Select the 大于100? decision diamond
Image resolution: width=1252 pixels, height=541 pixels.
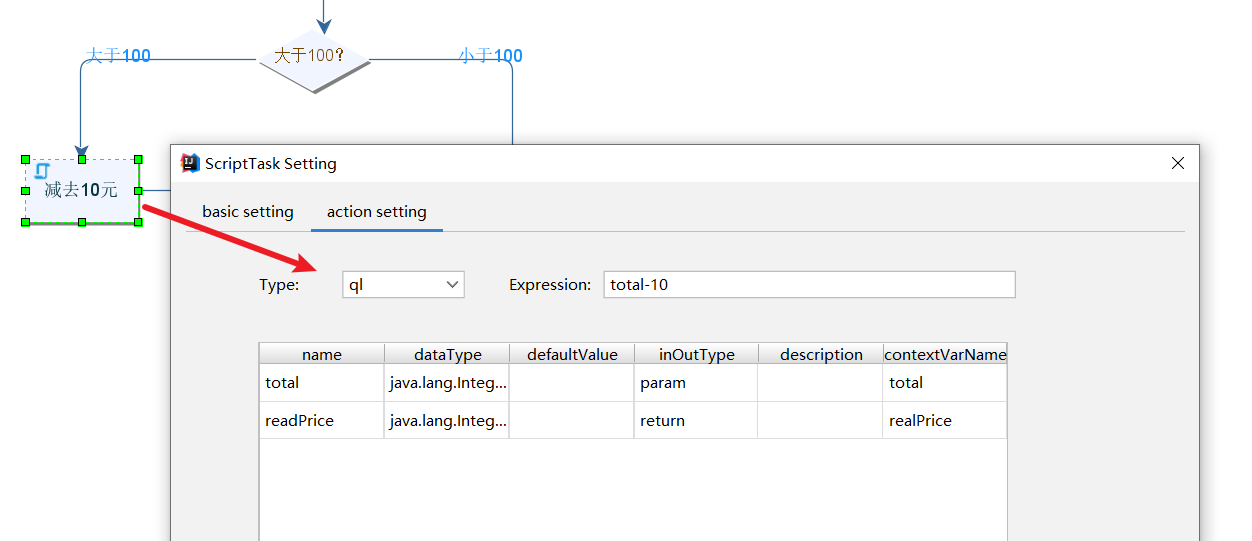click(x=314, y=56)
